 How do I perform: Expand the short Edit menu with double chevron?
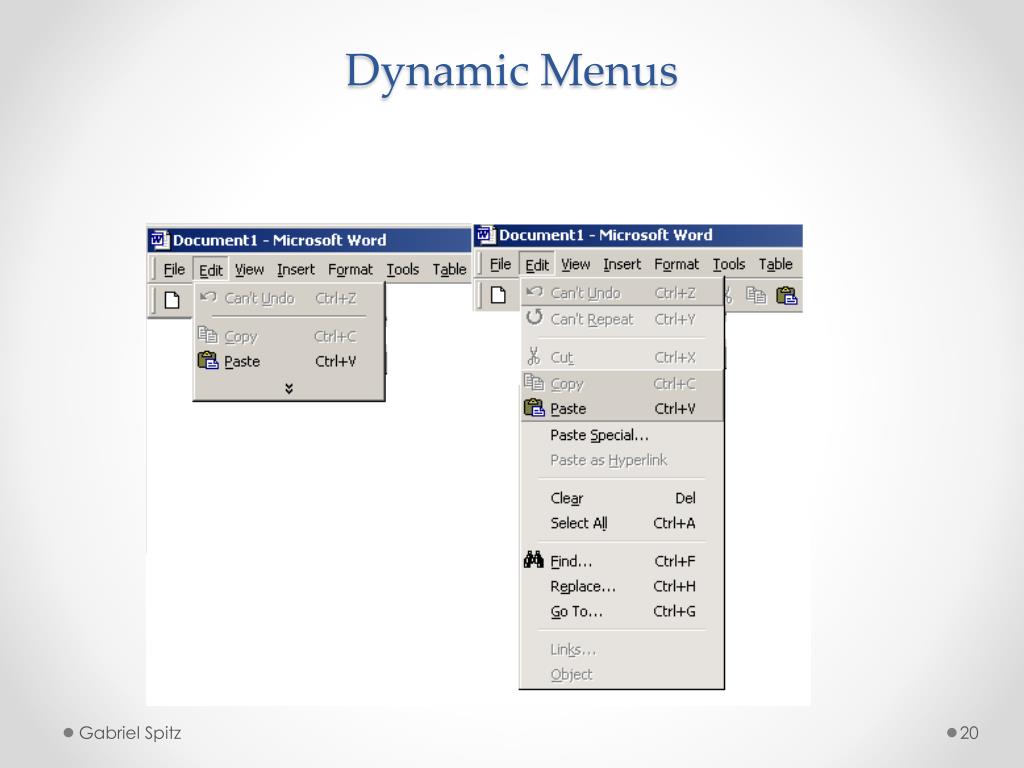point(289,389)
